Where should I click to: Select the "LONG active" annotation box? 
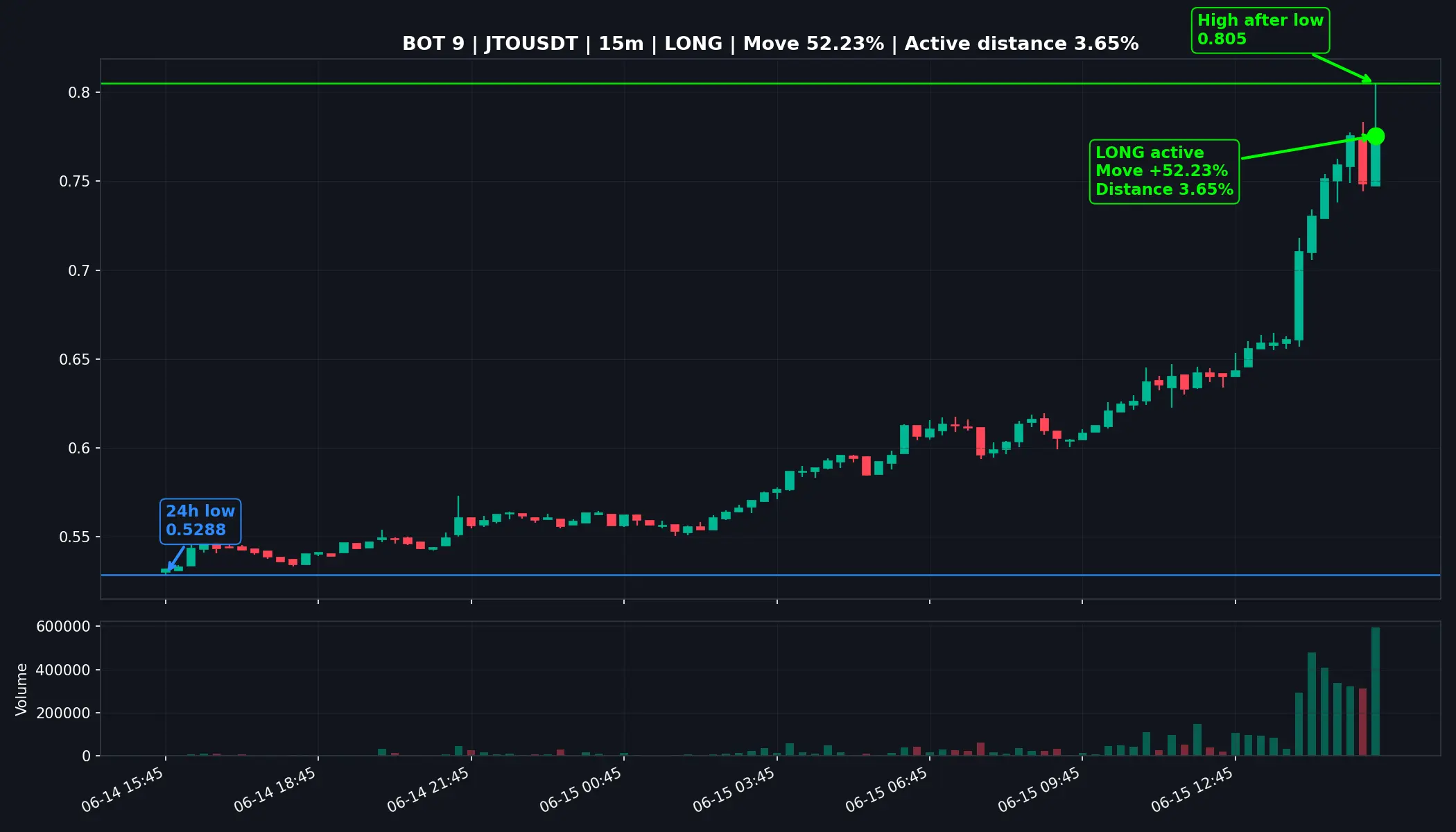click(1164, 171)
